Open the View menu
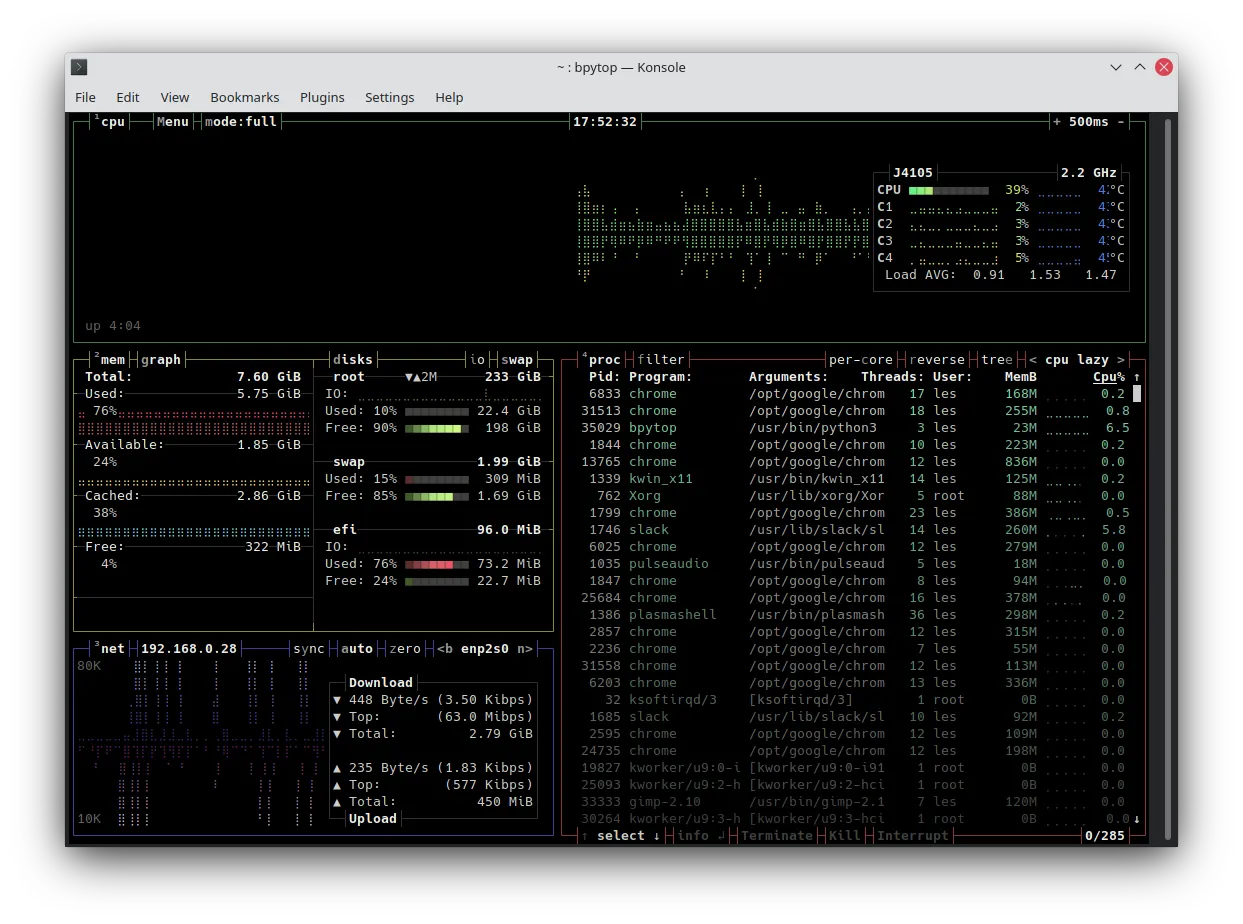This screenshot has width=1243, height=924. [x=175, y=97]
